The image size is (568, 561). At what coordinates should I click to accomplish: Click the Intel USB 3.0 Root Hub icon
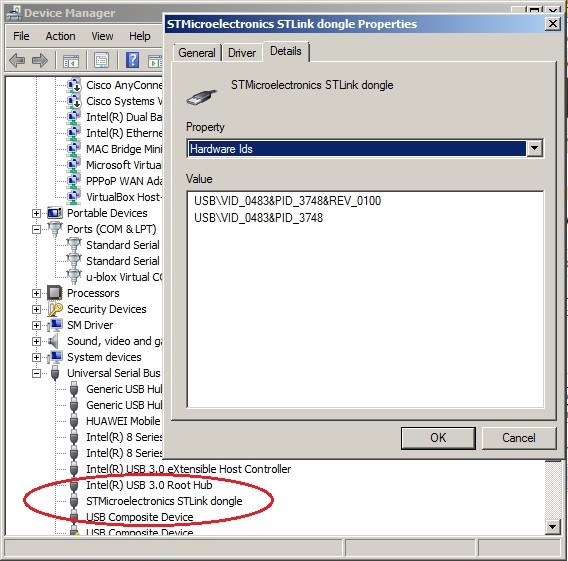tap(74, 485)
